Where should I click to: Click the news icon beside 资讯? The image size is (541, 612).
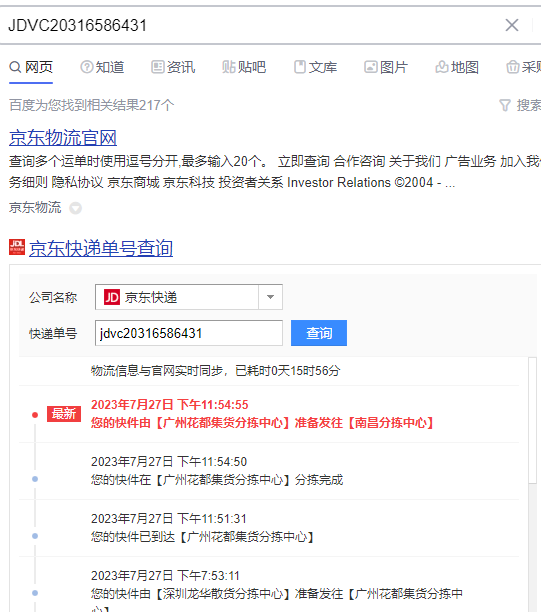158,67
